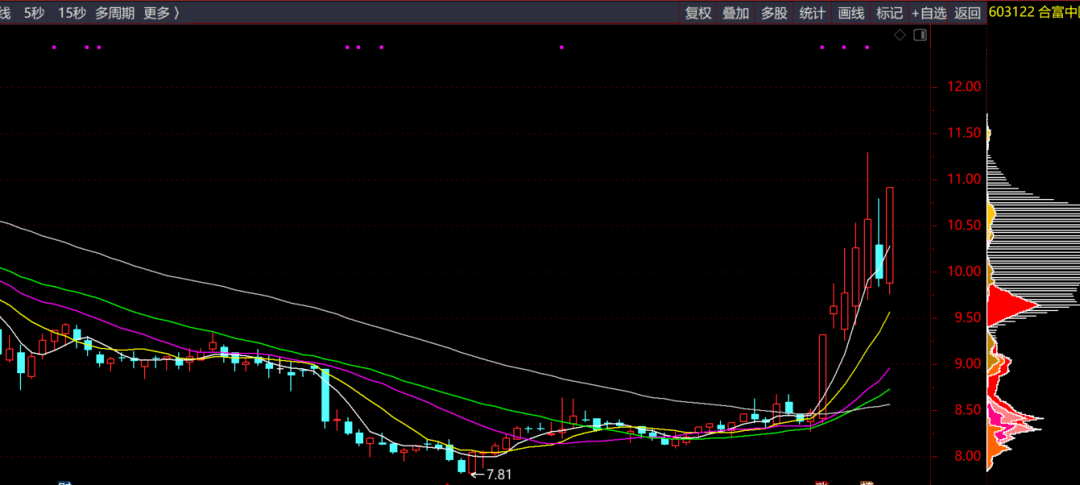Image resolution: width=1080 pixels, height=485 pixels.
Task: Click the tallest red candlestick's upper wick near 11.30
Action: [867, 175]
